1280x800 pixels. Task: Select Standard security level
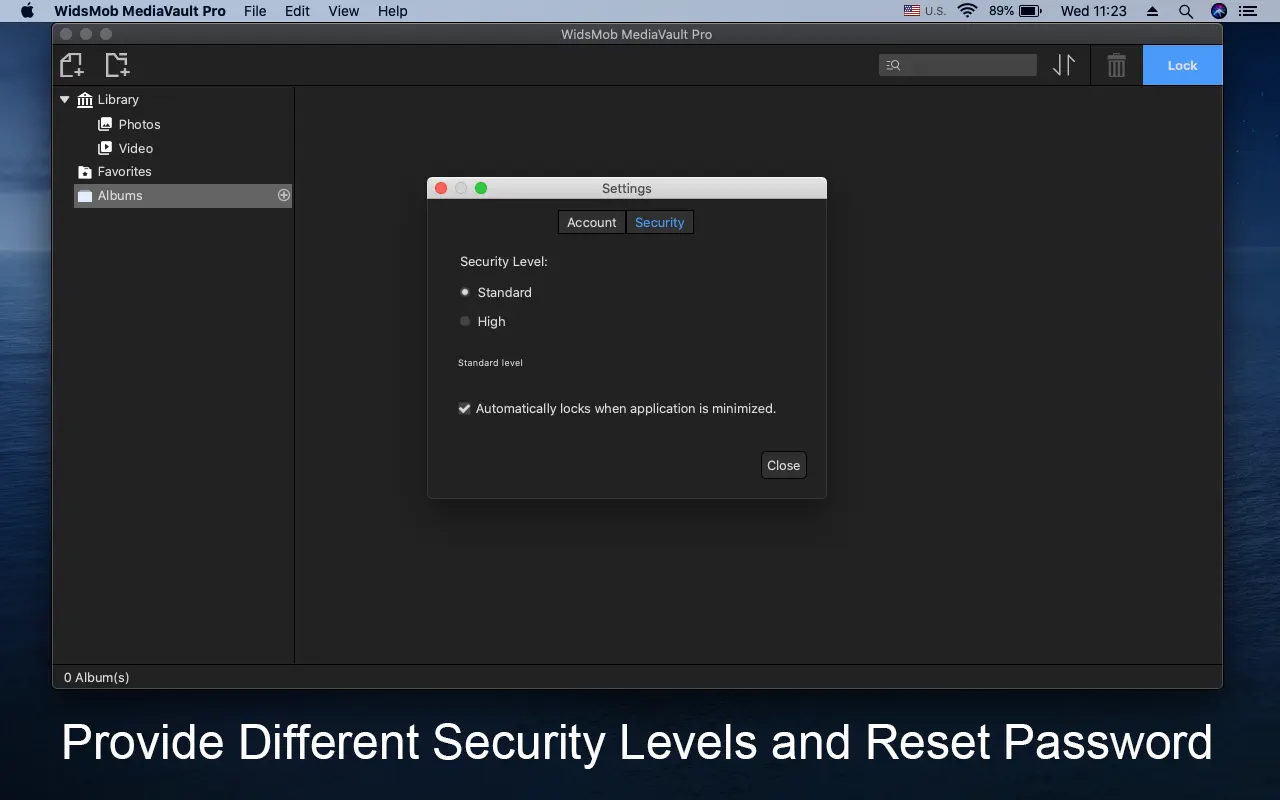[465, 292]
